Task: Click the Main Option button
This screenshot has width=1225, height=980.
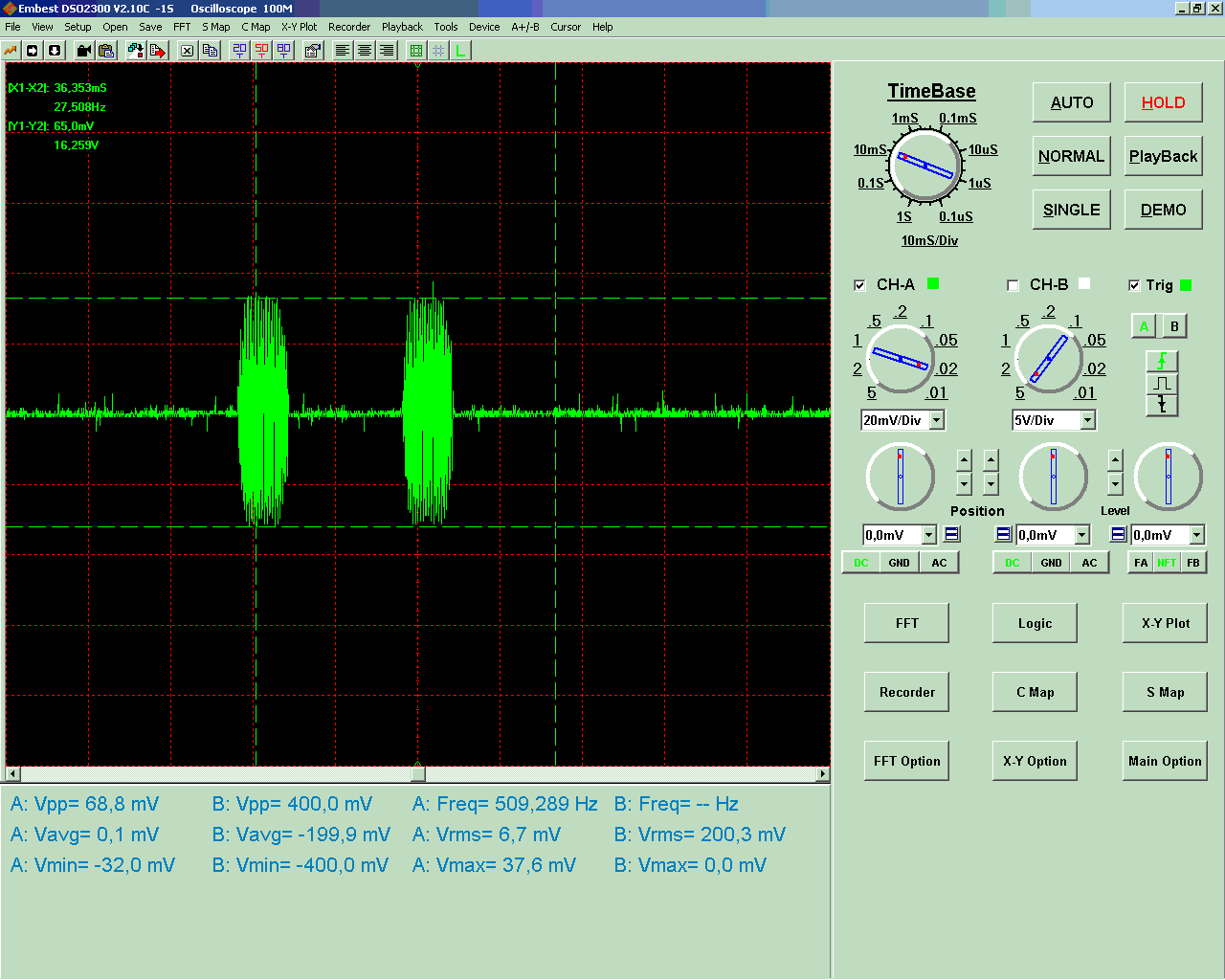Action: (x=1165, y=761)
